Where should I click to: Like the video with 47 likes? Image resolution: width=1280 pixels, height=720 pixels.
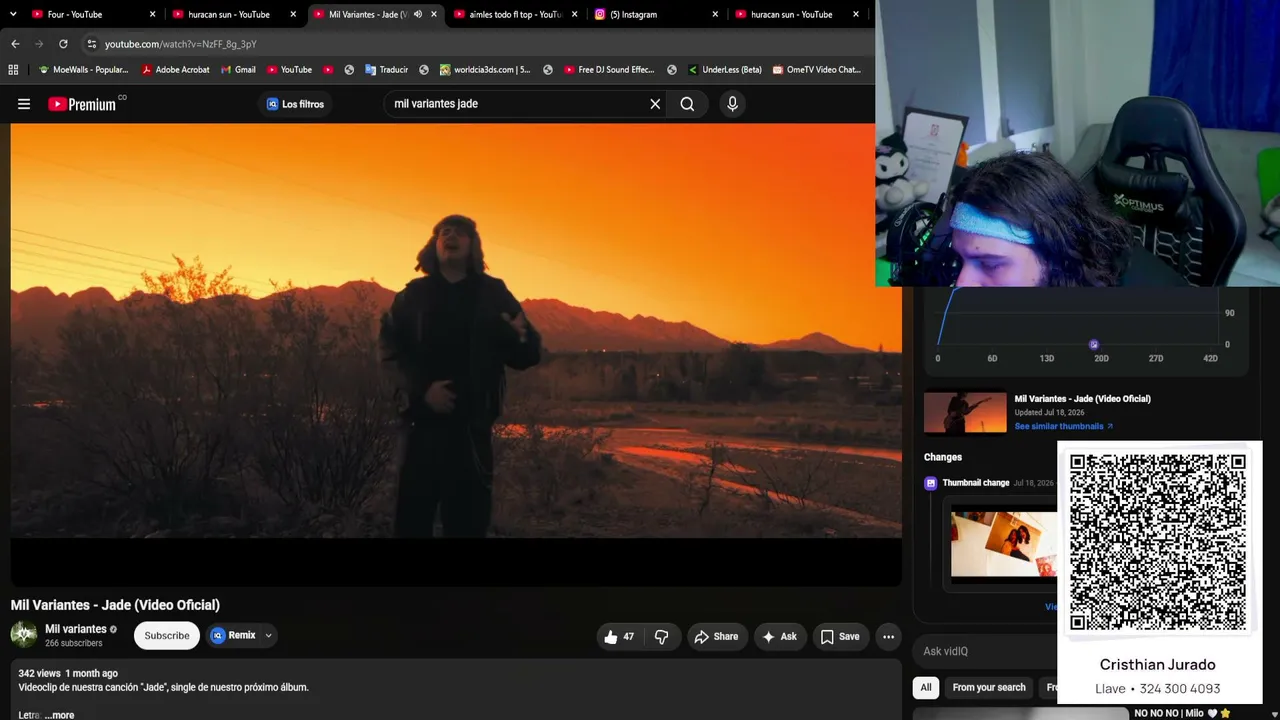[619, 636]
